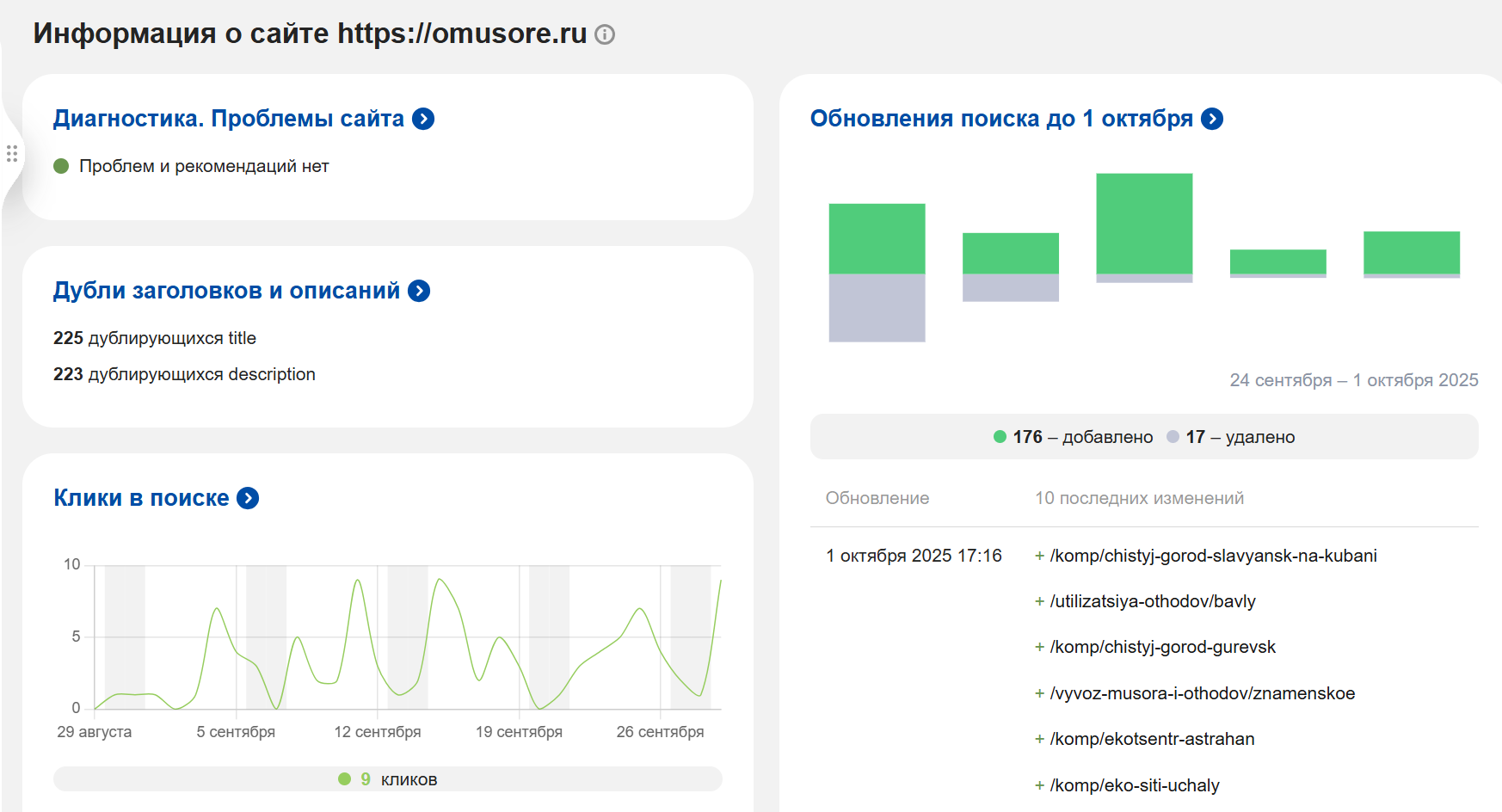This screenshot has height=812, width=1502.
Task: Click the arrow icon next to Диагностика. Проблемы сайта
Action: point(423,119)
